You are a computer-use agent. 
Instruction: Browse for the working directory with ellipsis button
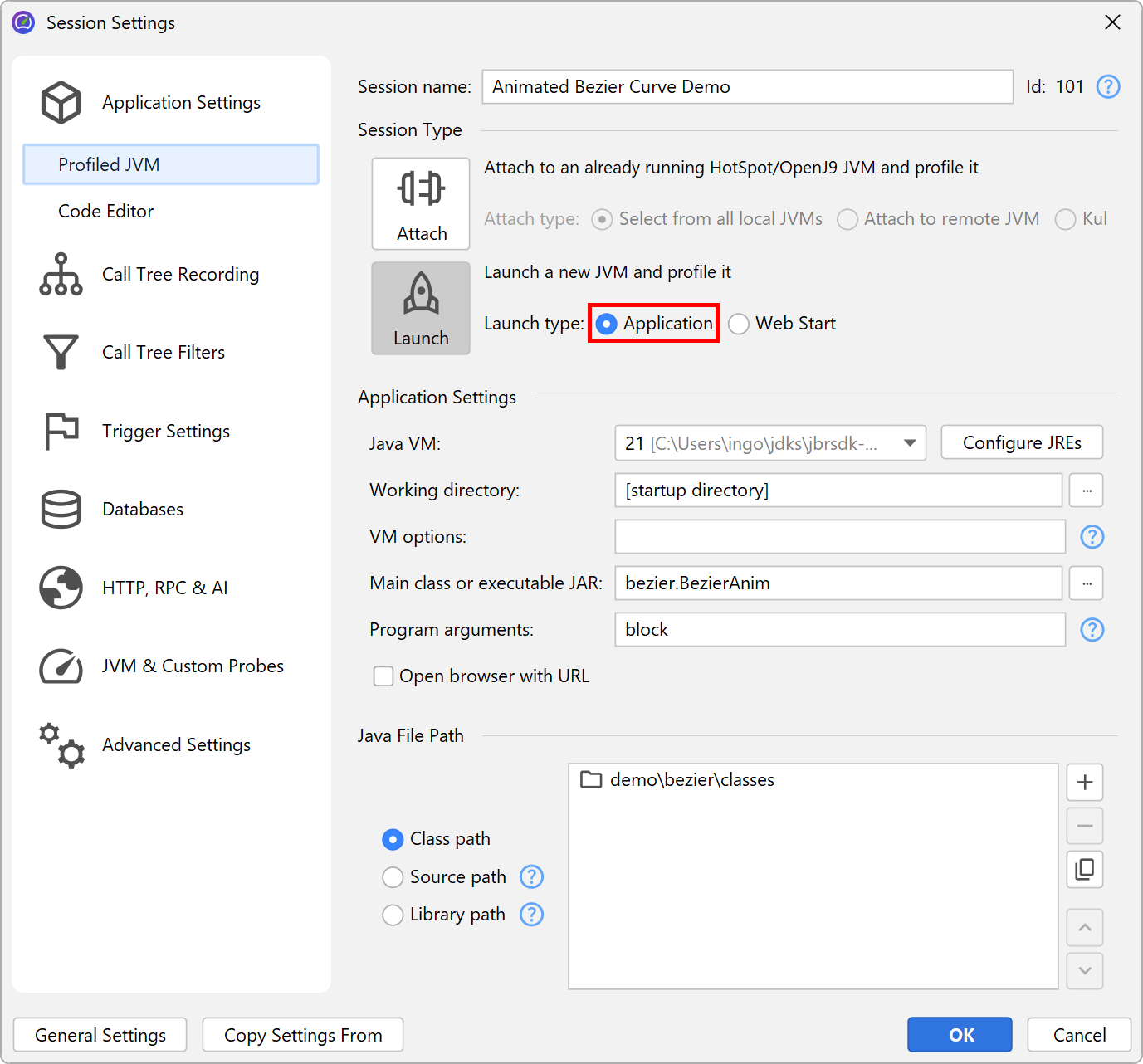click(1086, 491)
